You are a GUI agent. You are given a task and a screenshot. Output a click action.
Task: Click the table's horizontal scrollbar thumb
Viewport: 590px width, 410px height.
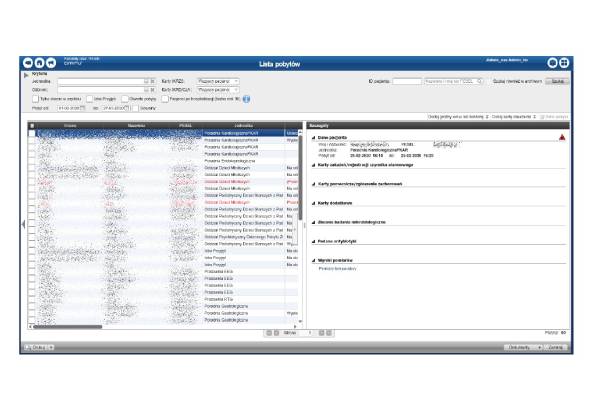(68, 327)
